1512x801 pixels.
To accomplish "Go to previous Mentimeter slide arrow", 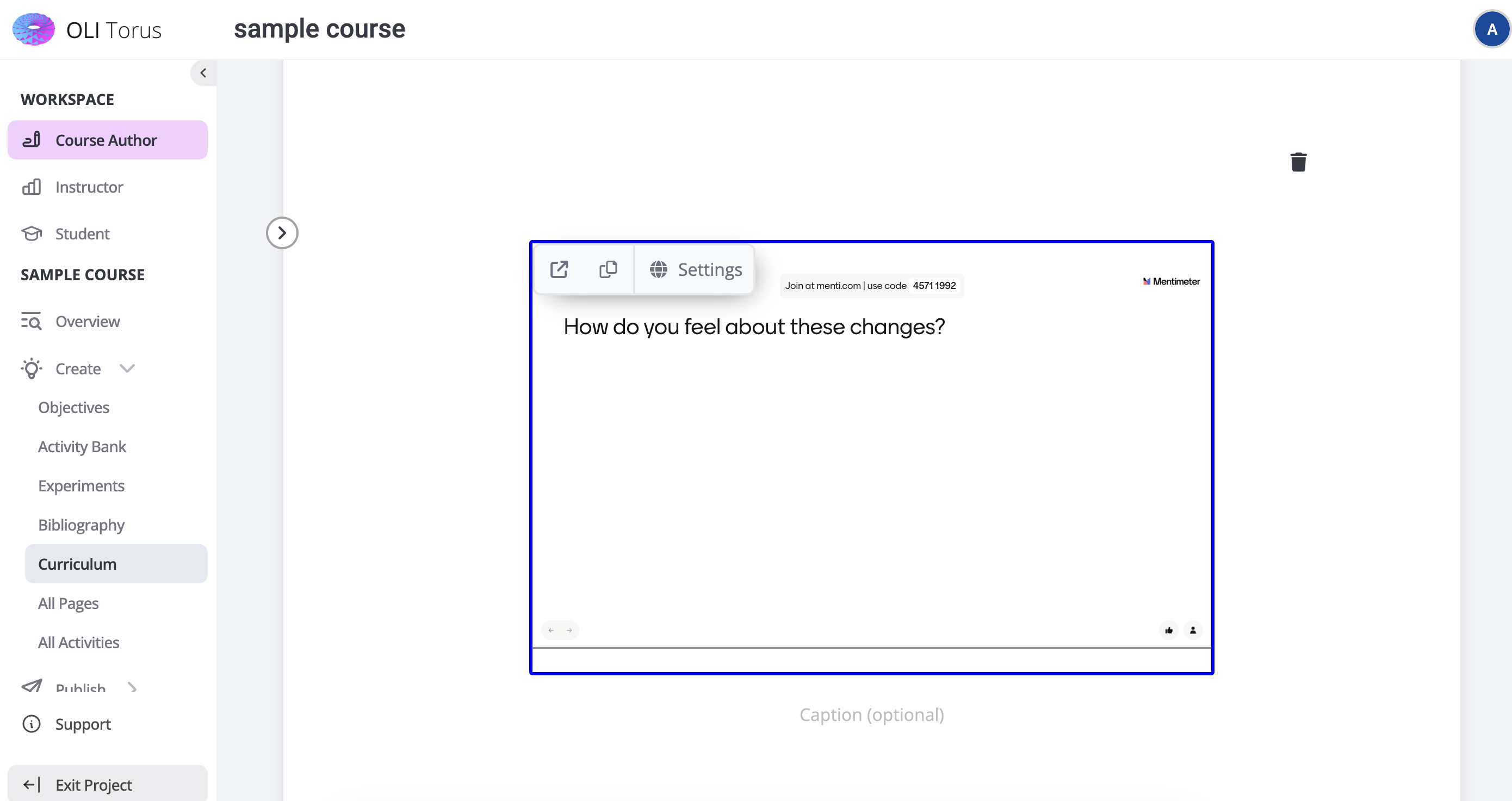I will (x=550, y=630).
